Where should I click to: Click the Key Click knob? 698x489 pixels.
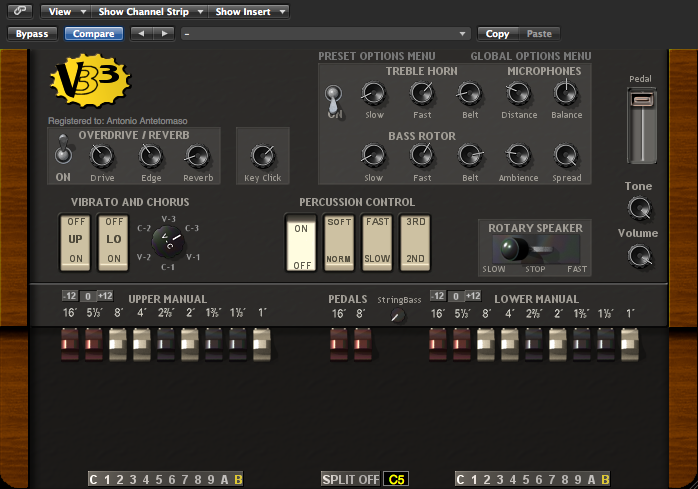tap(263, 155)
